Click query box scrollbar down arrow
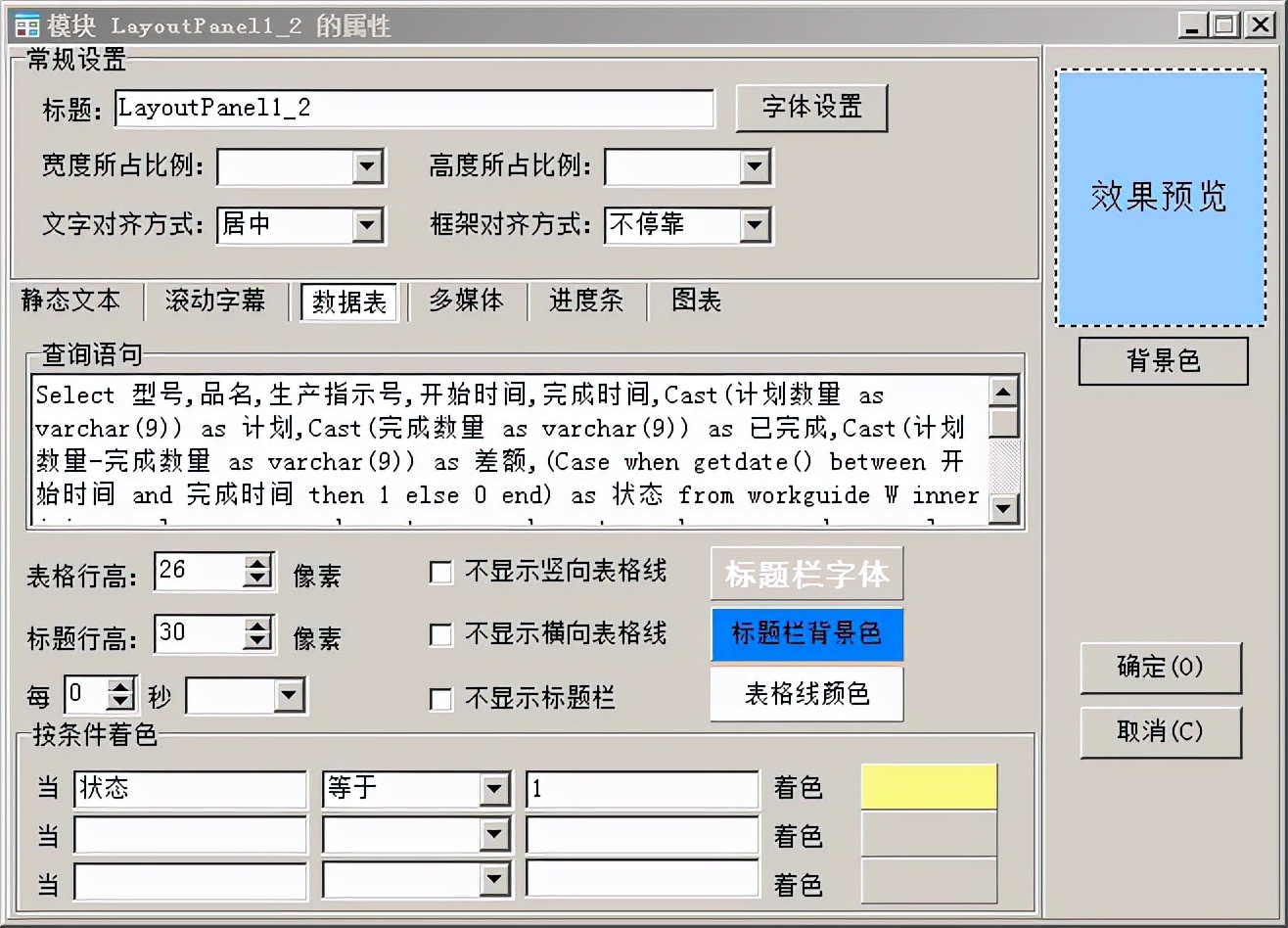 (1004, 508)
